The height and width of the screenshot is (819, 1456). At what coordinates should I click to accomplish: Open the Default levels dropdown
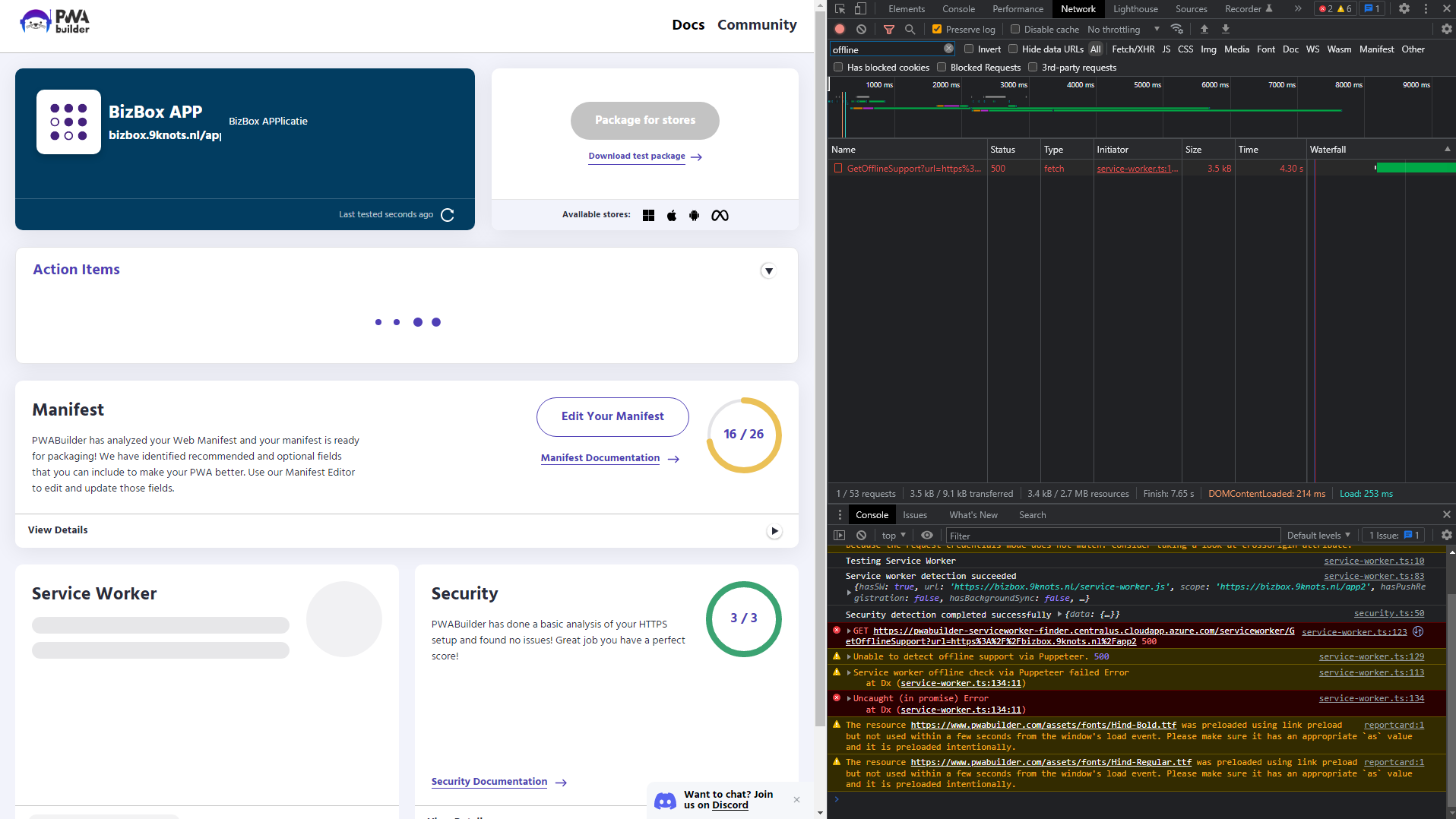pos(1317,535)
